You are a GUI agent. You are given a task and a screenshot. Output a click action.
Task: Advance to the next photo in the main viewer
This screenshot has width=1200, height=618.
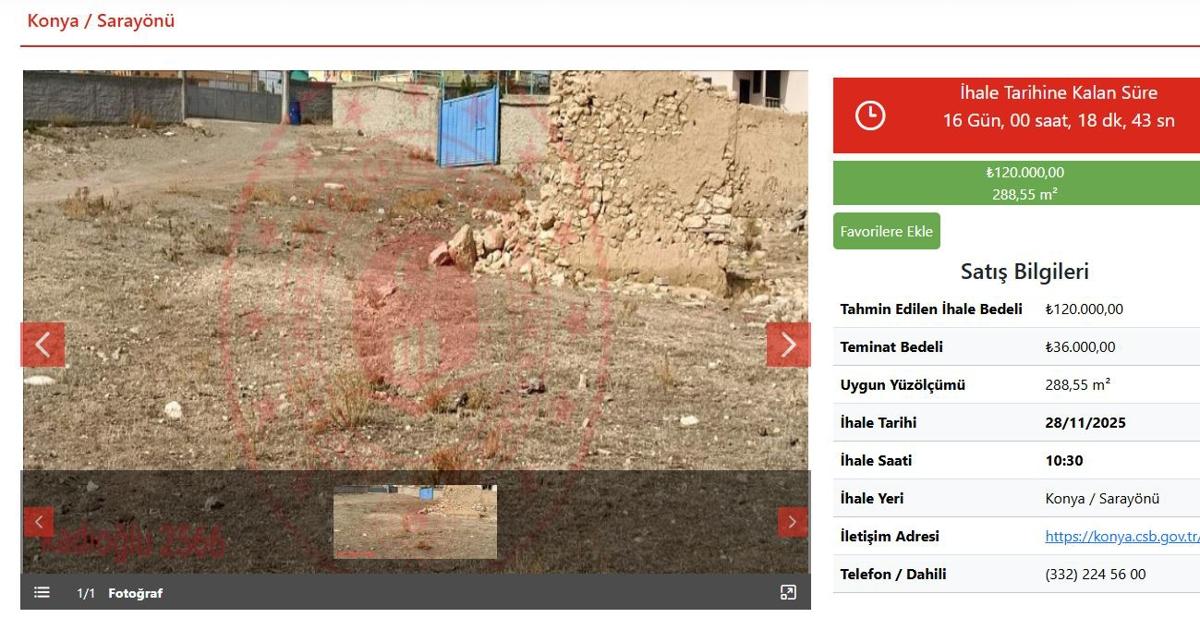(x=788, y=345)
